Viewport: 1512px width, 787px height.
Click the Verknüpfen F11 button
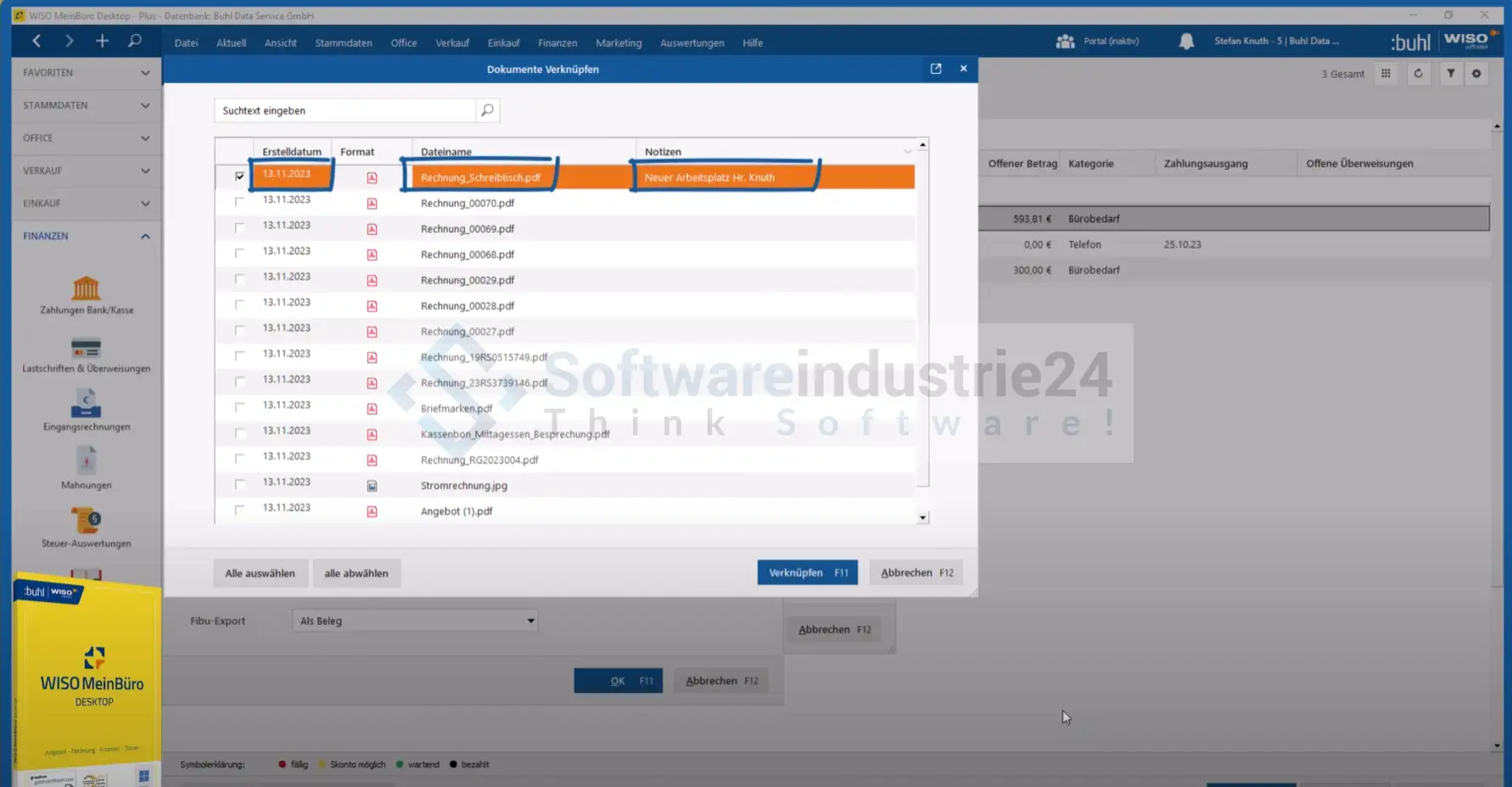click(x=807, y=573)
